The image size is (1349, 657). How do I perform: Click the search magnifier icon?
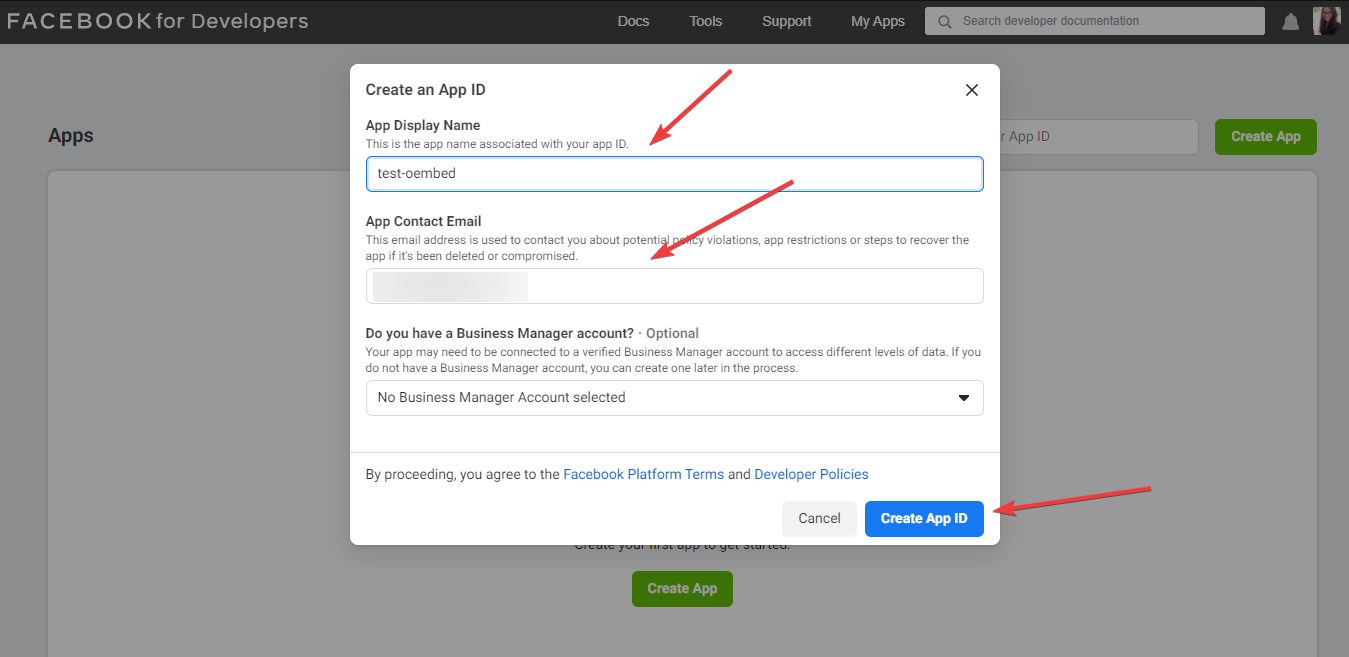(x=944, y=21)
